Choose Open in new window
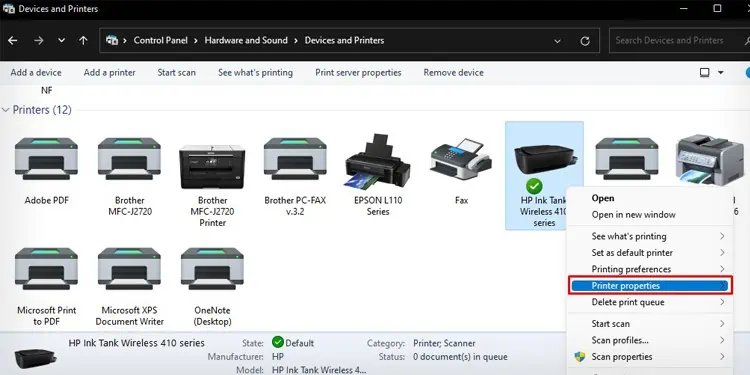750x375 pixels. click(x=633, y=215)
